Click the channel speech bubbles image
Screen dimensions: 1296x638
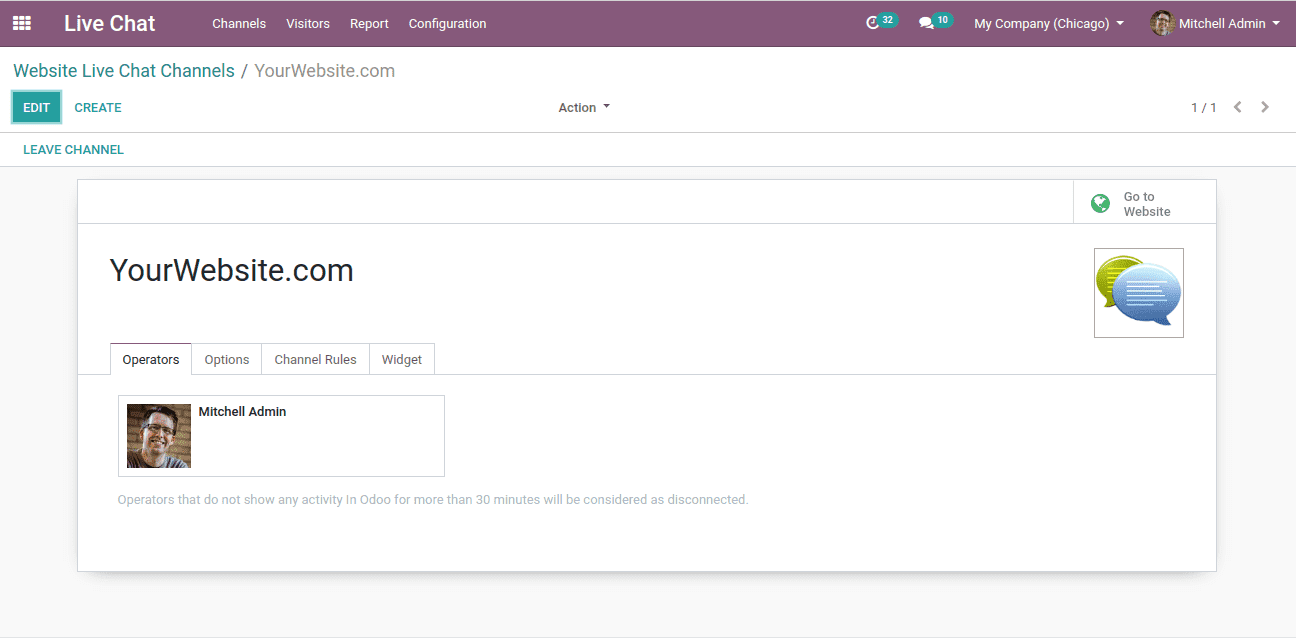(x=1138, y=292)
